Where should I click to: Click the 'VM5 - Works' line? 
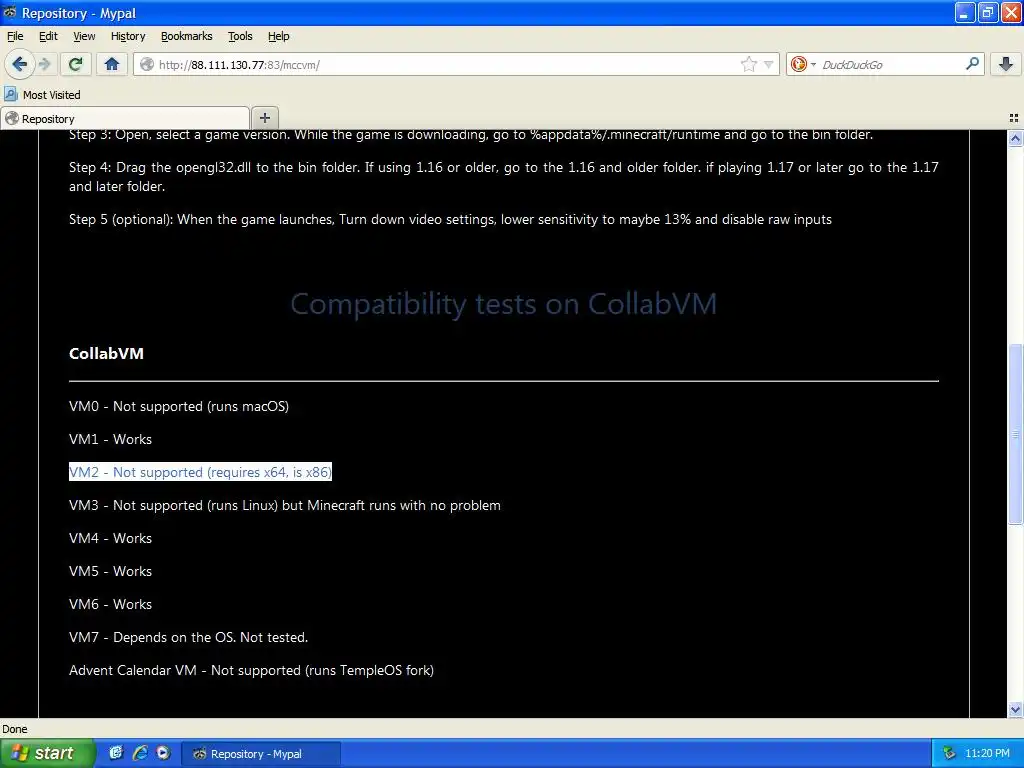[110, 571]
